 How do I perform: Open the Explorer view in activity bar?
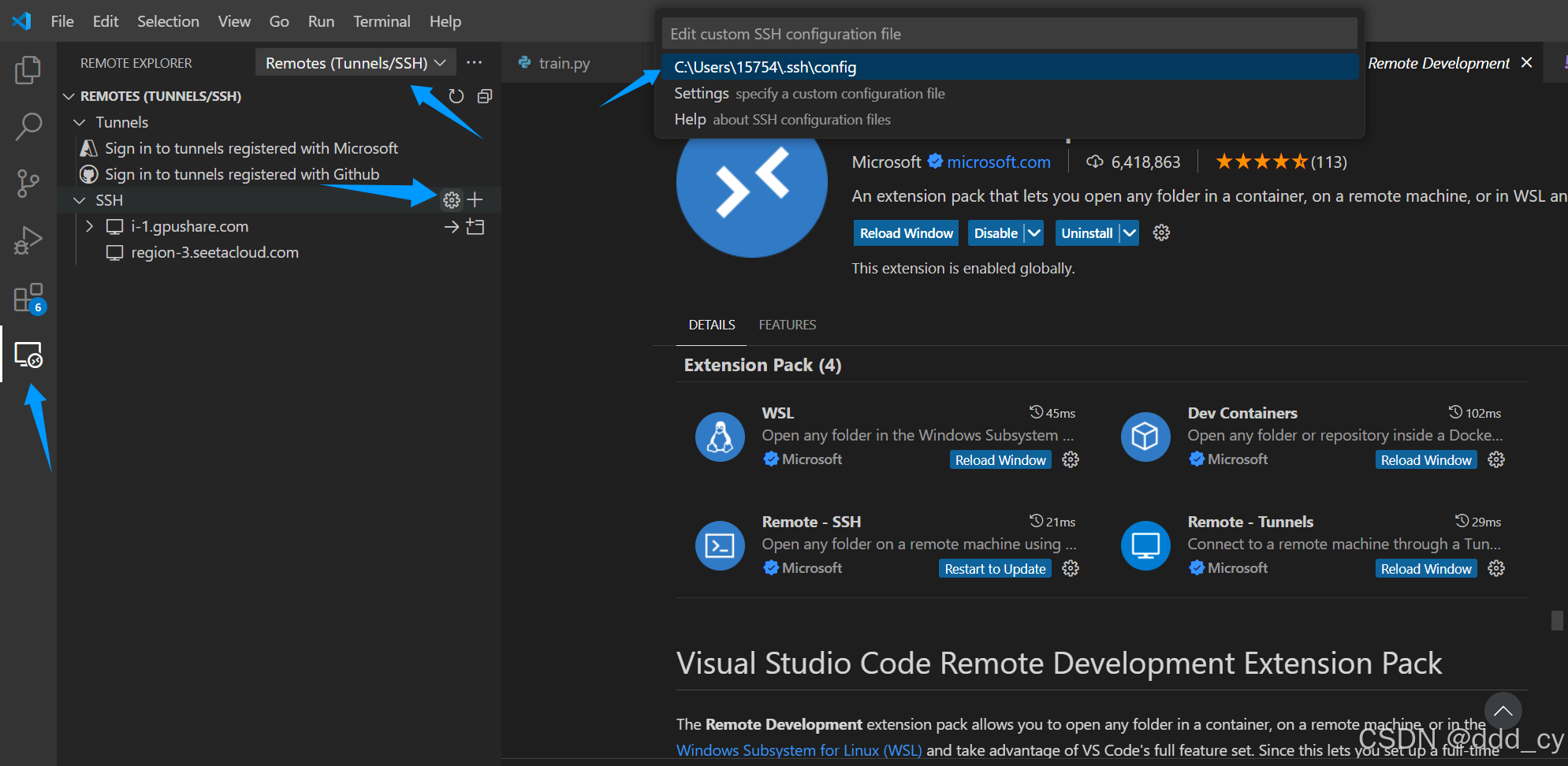tap(28, 69)
